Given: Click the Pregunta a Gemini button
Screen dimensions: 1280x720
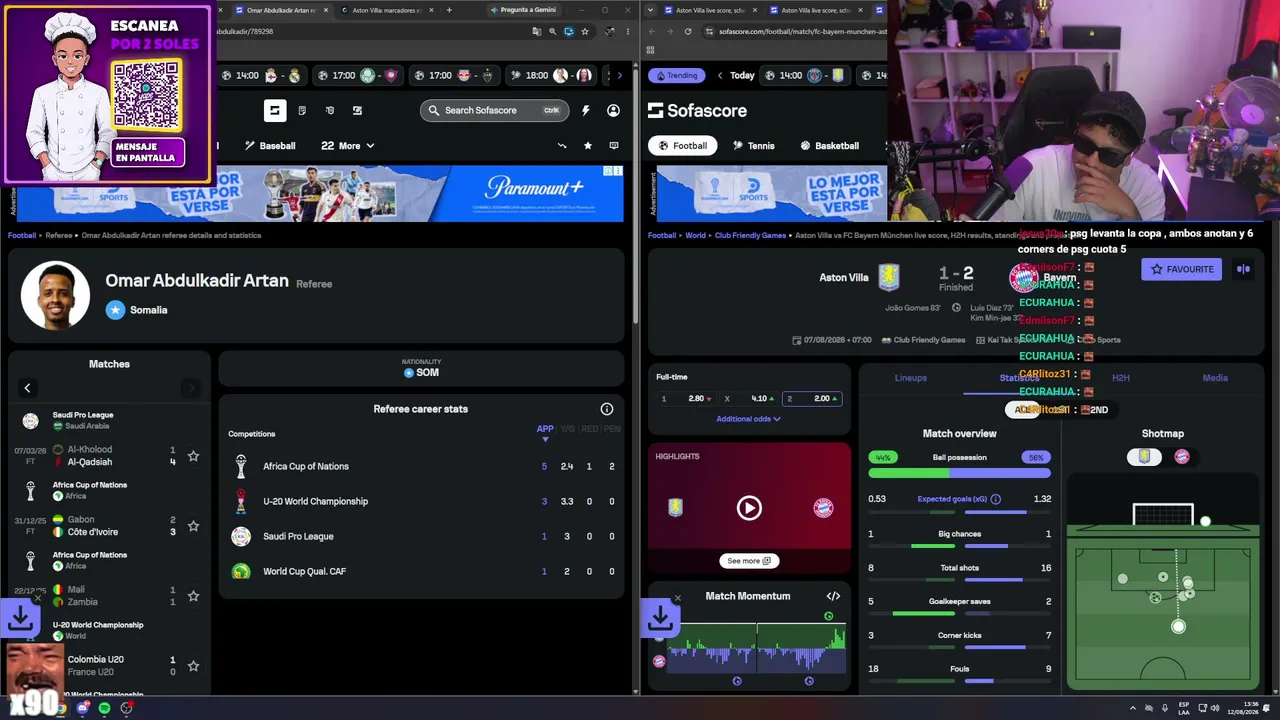Looking at the screenshot, I should (523, 10).
